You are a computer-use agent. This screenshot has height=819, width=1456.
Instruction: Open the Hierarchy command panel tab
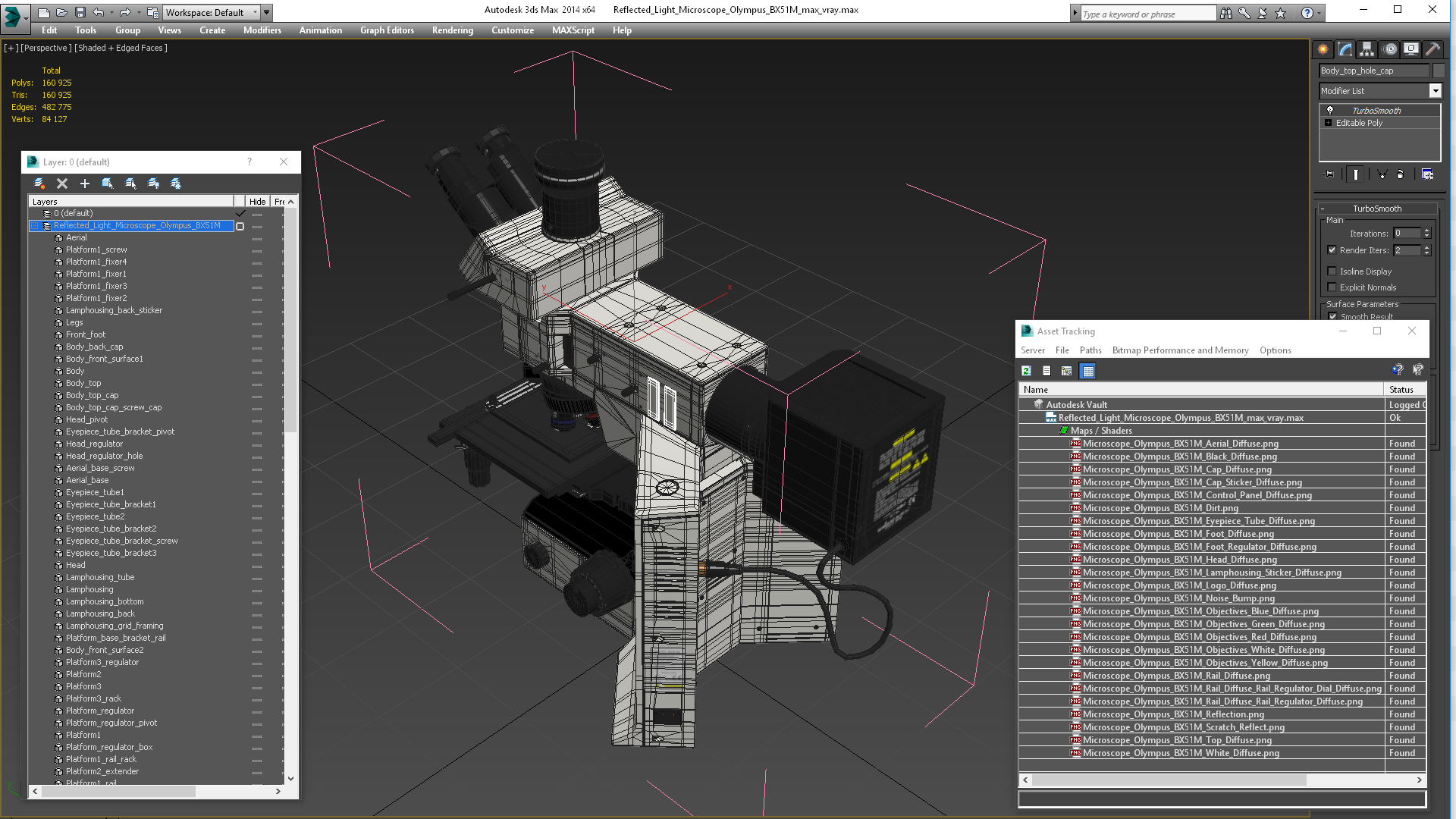[x=1367, y=49]
